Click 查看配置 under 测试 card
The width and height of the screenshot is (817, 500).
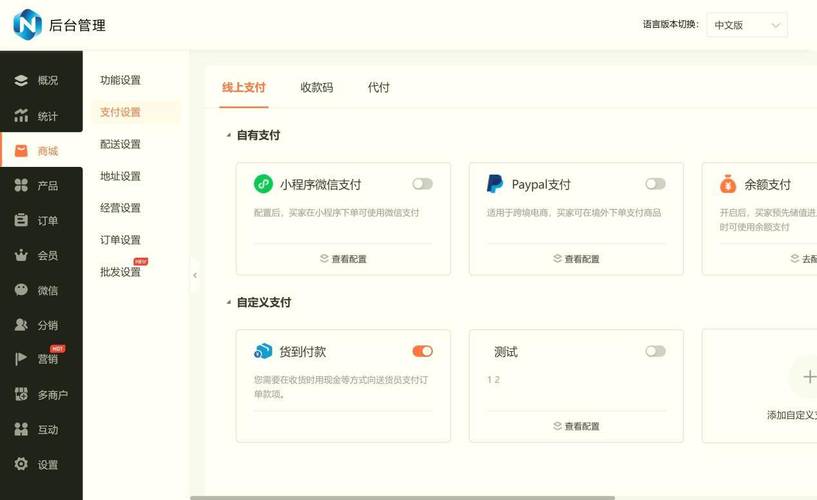coord(576,426)
